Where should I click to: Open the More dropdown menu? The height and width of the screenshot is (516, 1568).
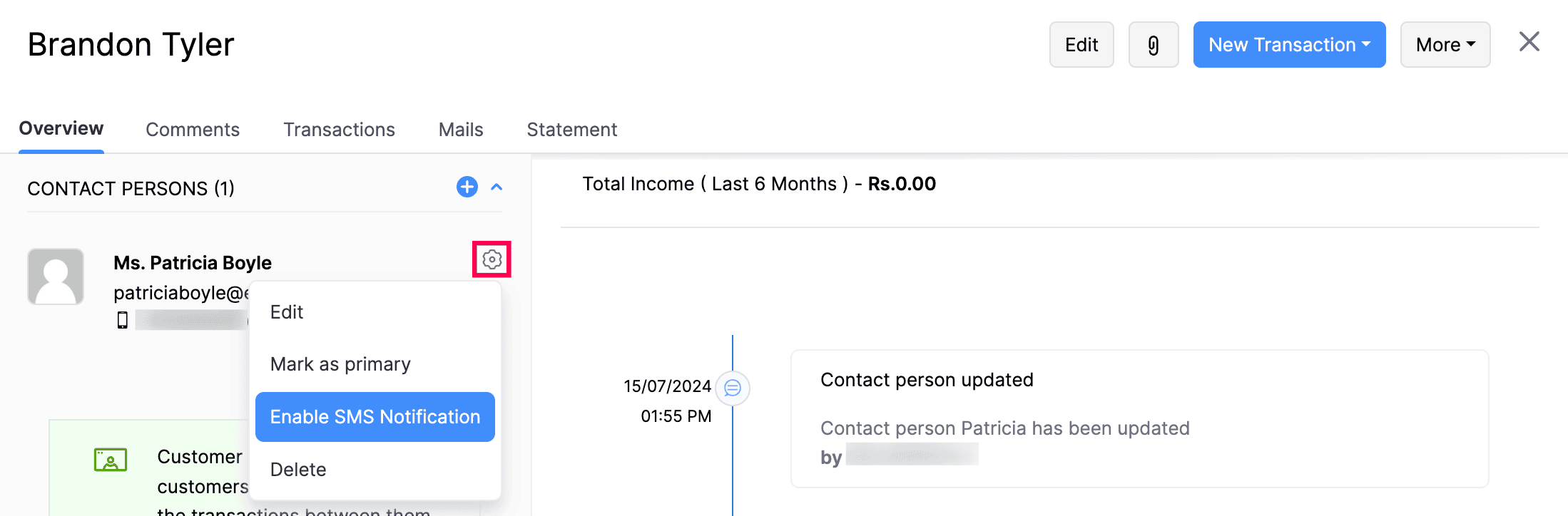coord(1445,45)
